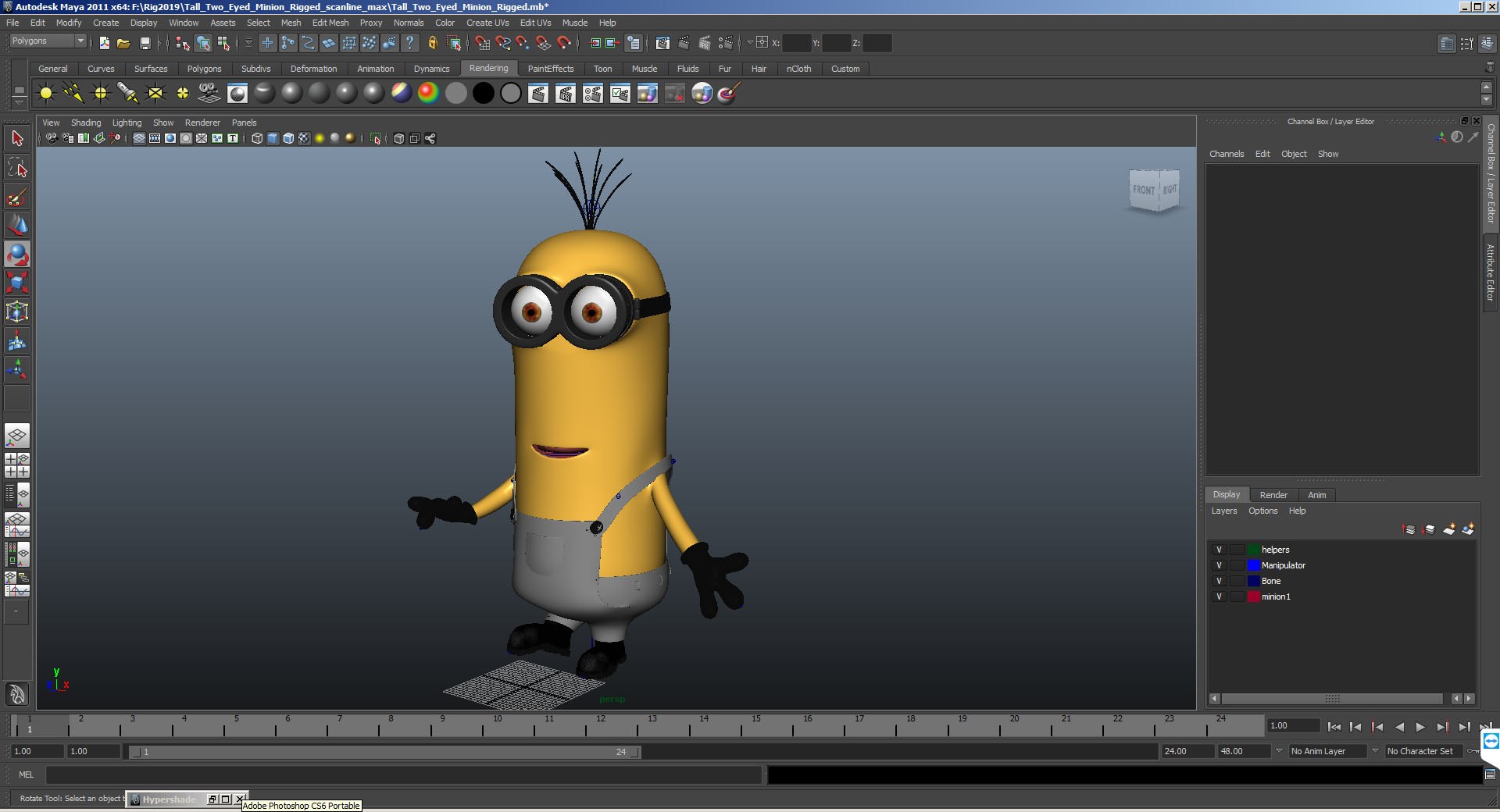Toggle display type box of helpers layer
The width and height of the screenshot is (1500, 812).
(1237, 550)
